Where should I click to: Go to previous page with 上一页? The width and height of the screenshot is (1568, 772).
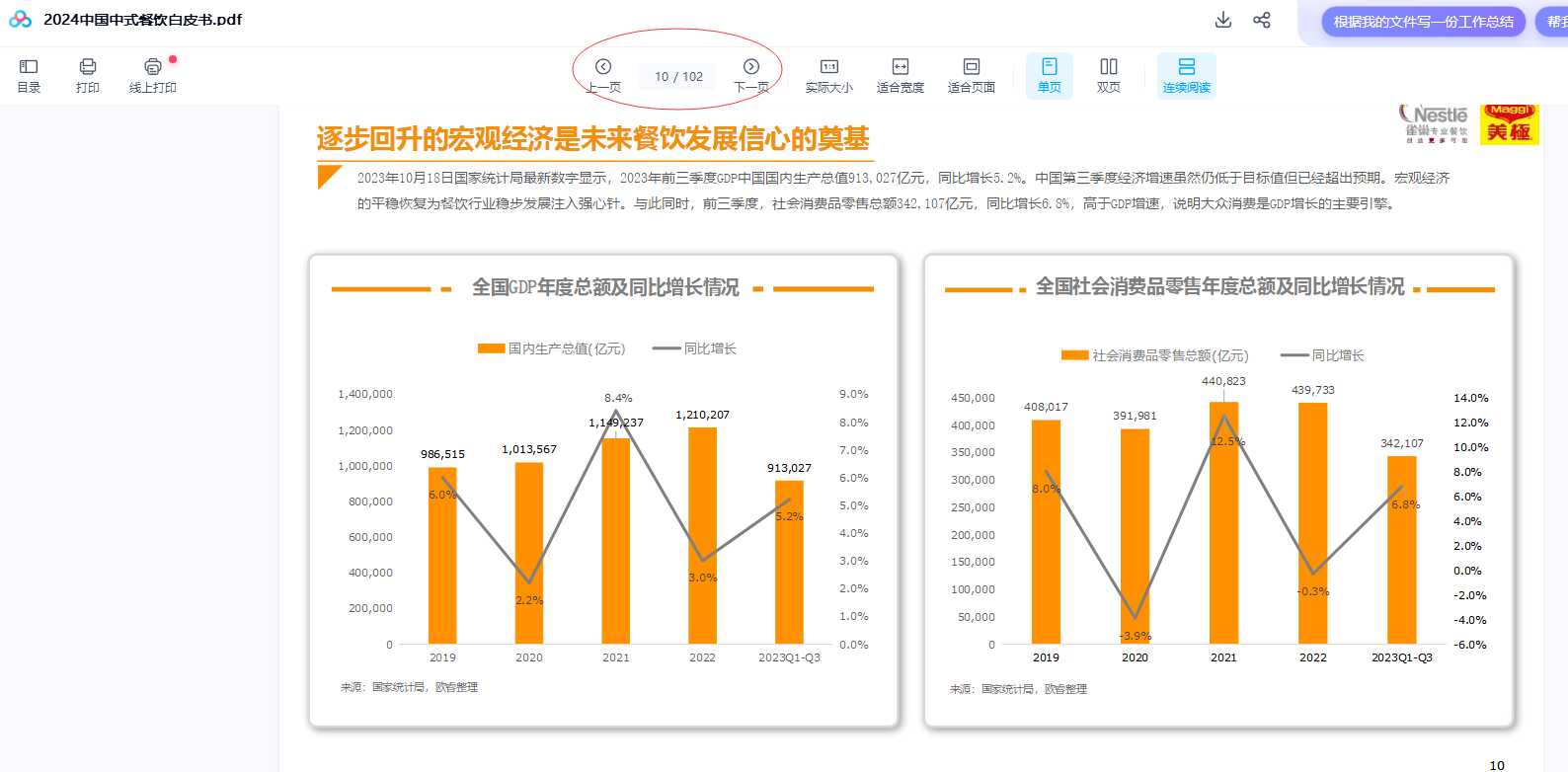603,75
